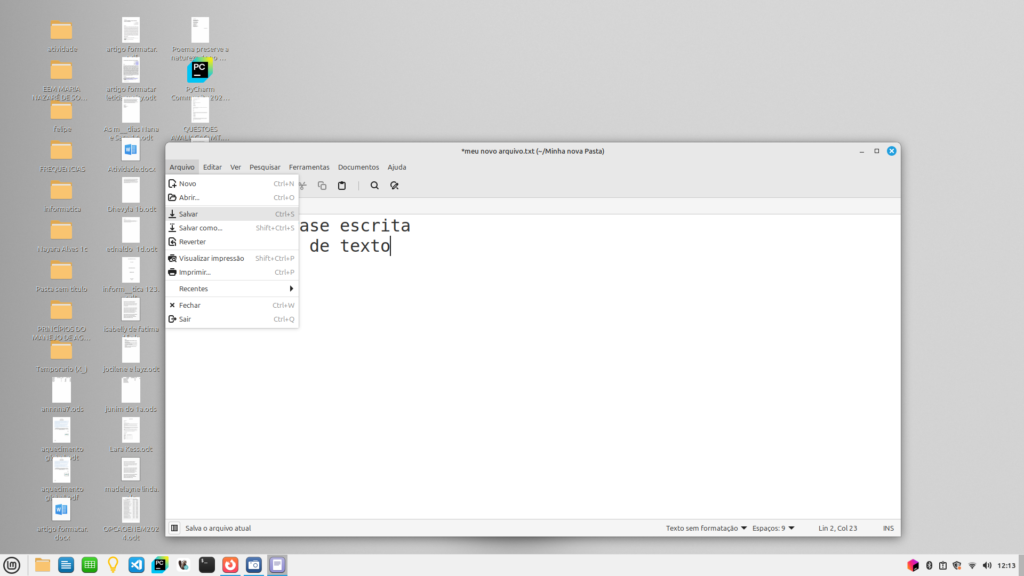Open the terminal from the taskbar

(x=206, y=565)
